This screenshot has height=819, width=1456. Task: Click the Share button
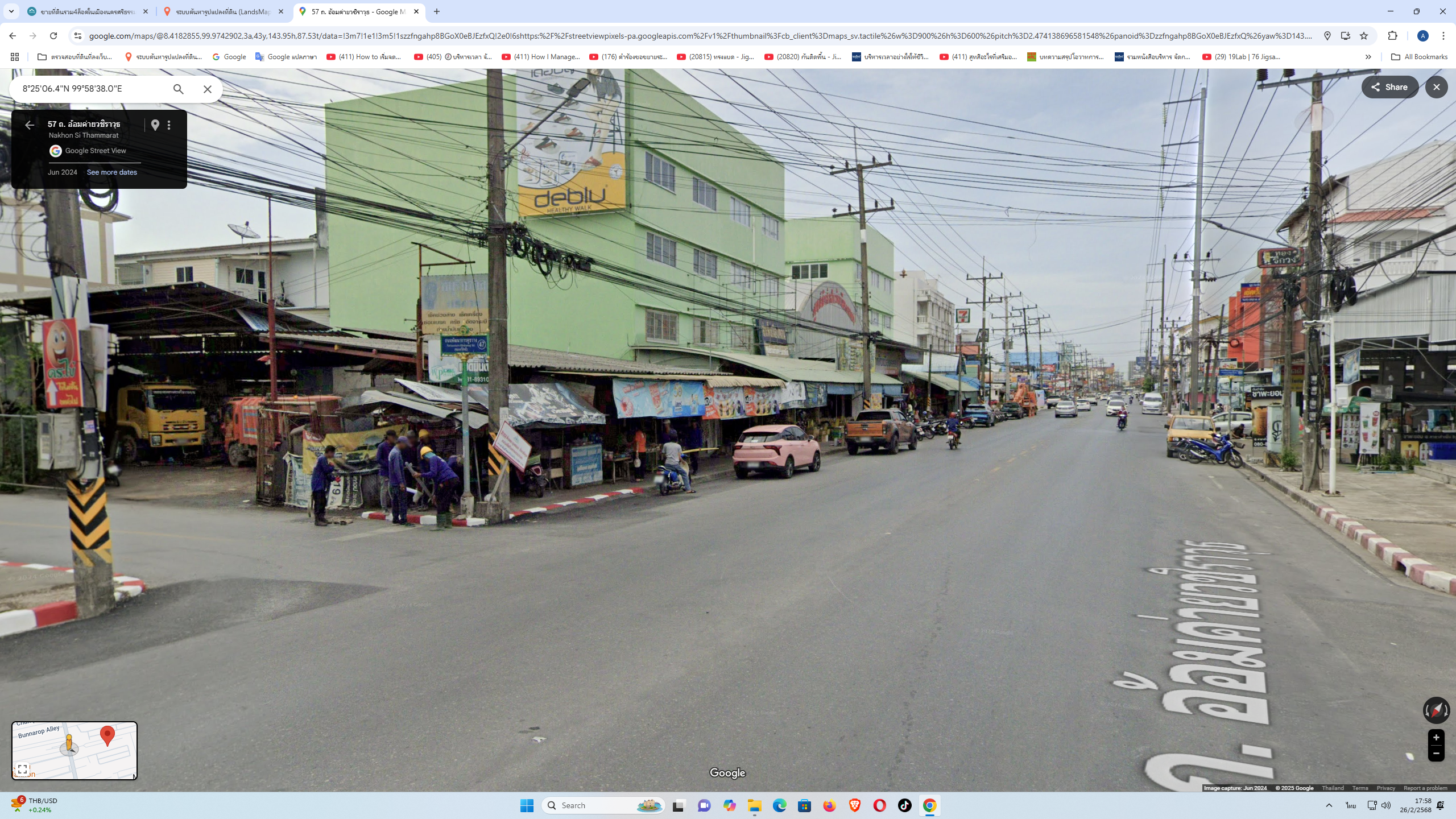tap(1389, 87)
